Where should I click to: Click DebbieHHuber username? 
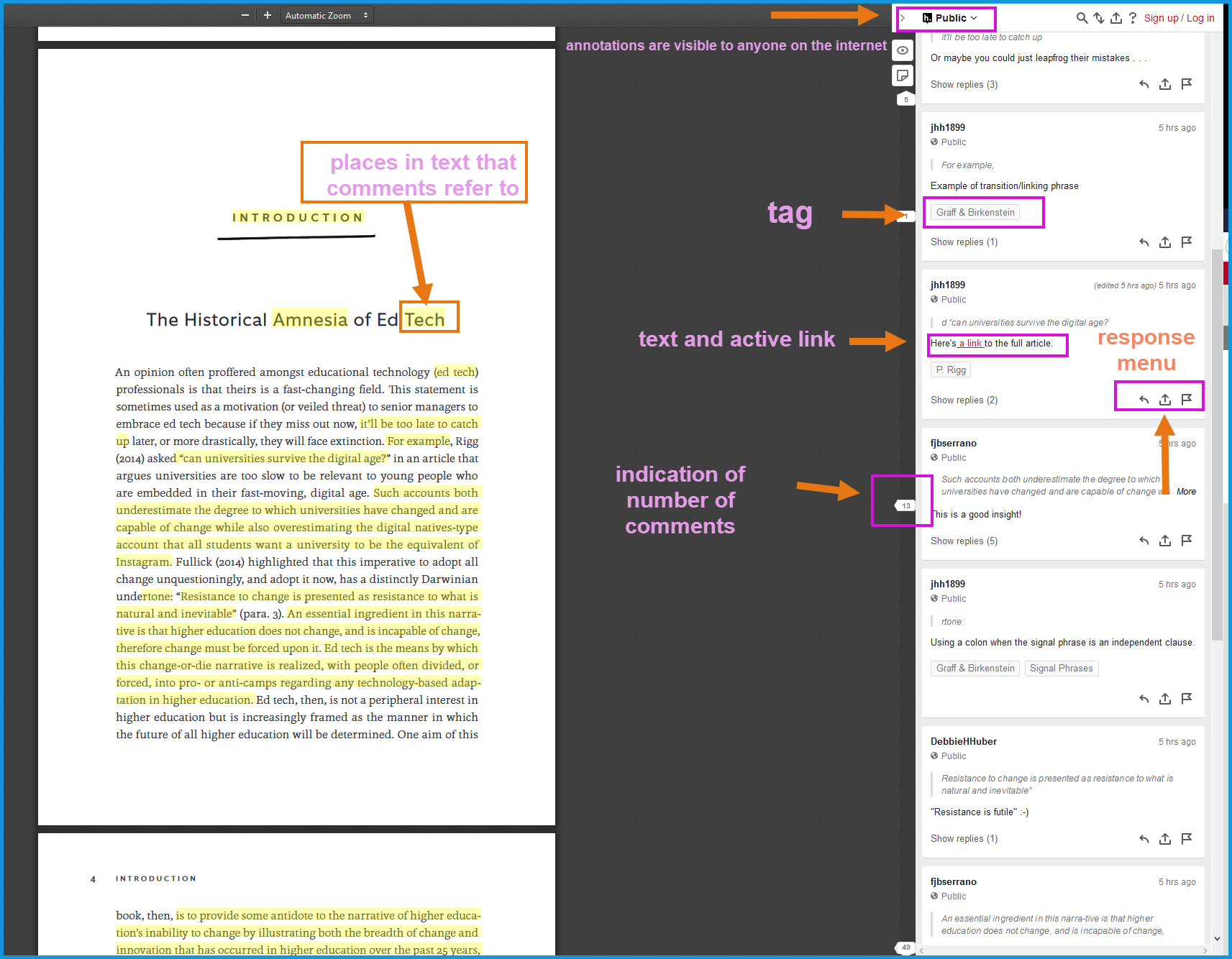tap(963, 742)
